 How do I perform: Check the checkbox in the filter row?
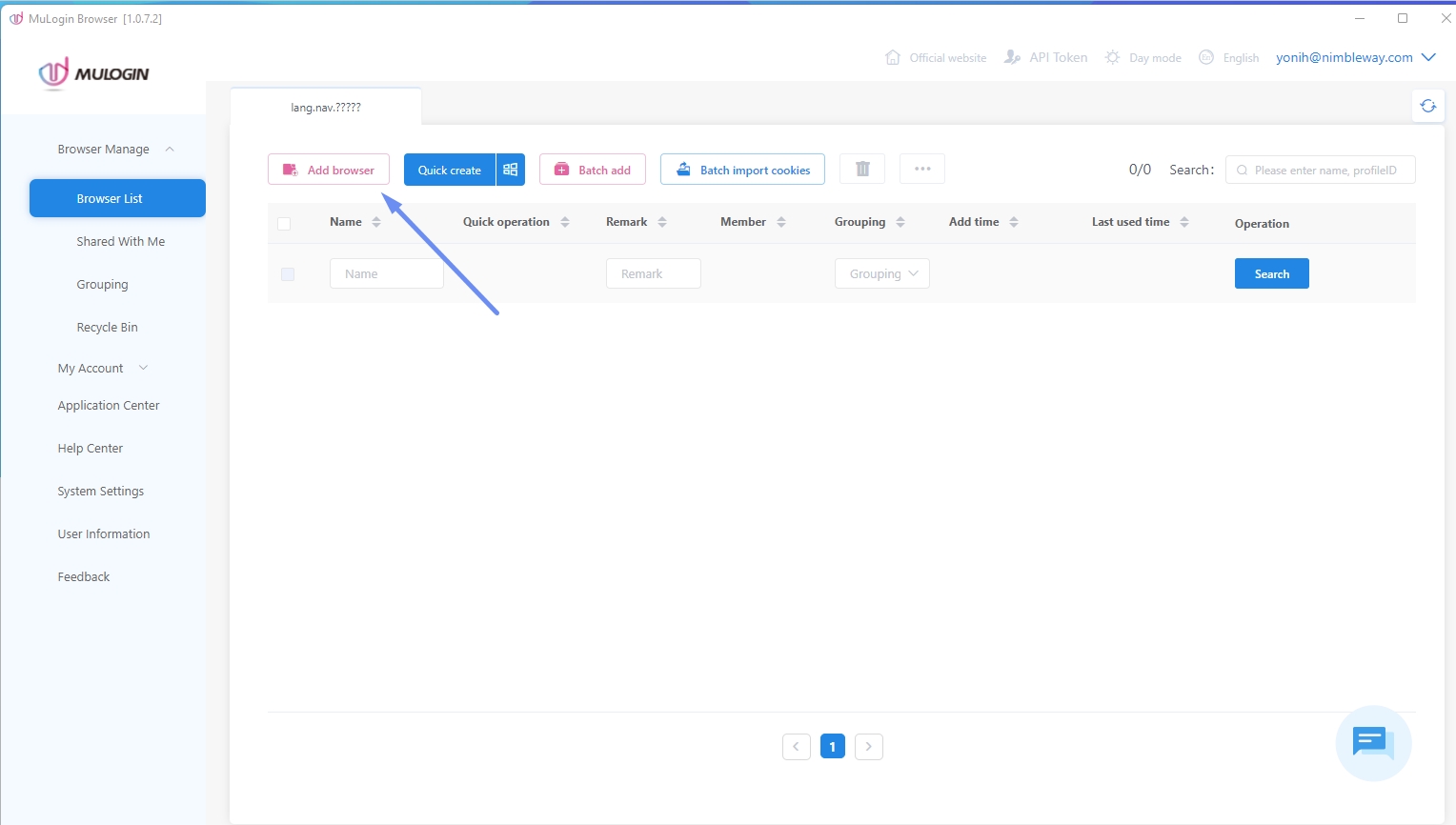click(x=288, y=274)
